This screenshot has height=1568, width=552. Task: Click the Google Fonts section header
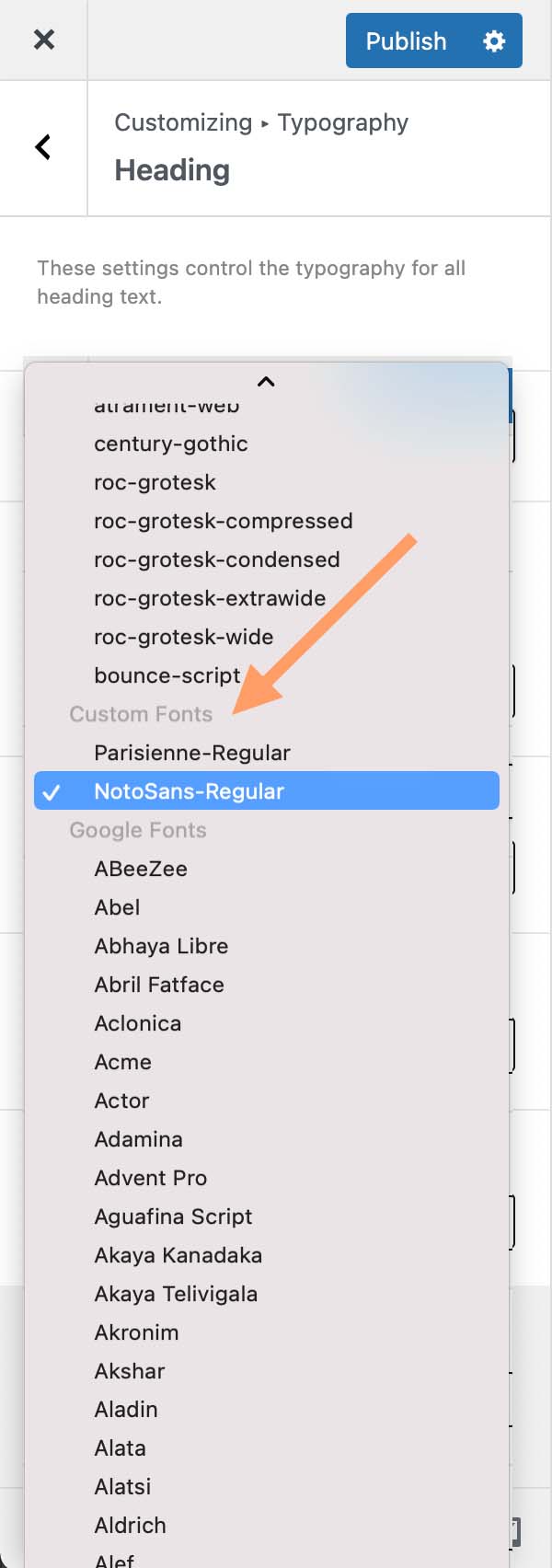click(137, 829)
